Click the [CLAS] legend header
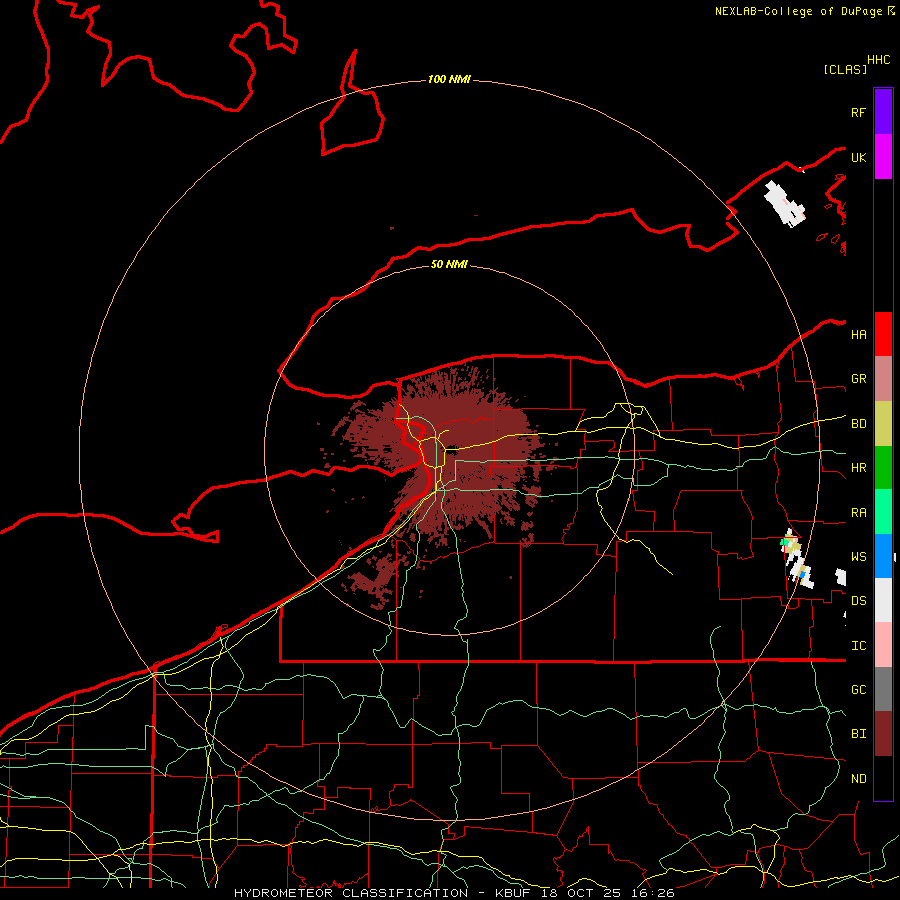Viewport: 900px width, 900px height. coord(845,69)
